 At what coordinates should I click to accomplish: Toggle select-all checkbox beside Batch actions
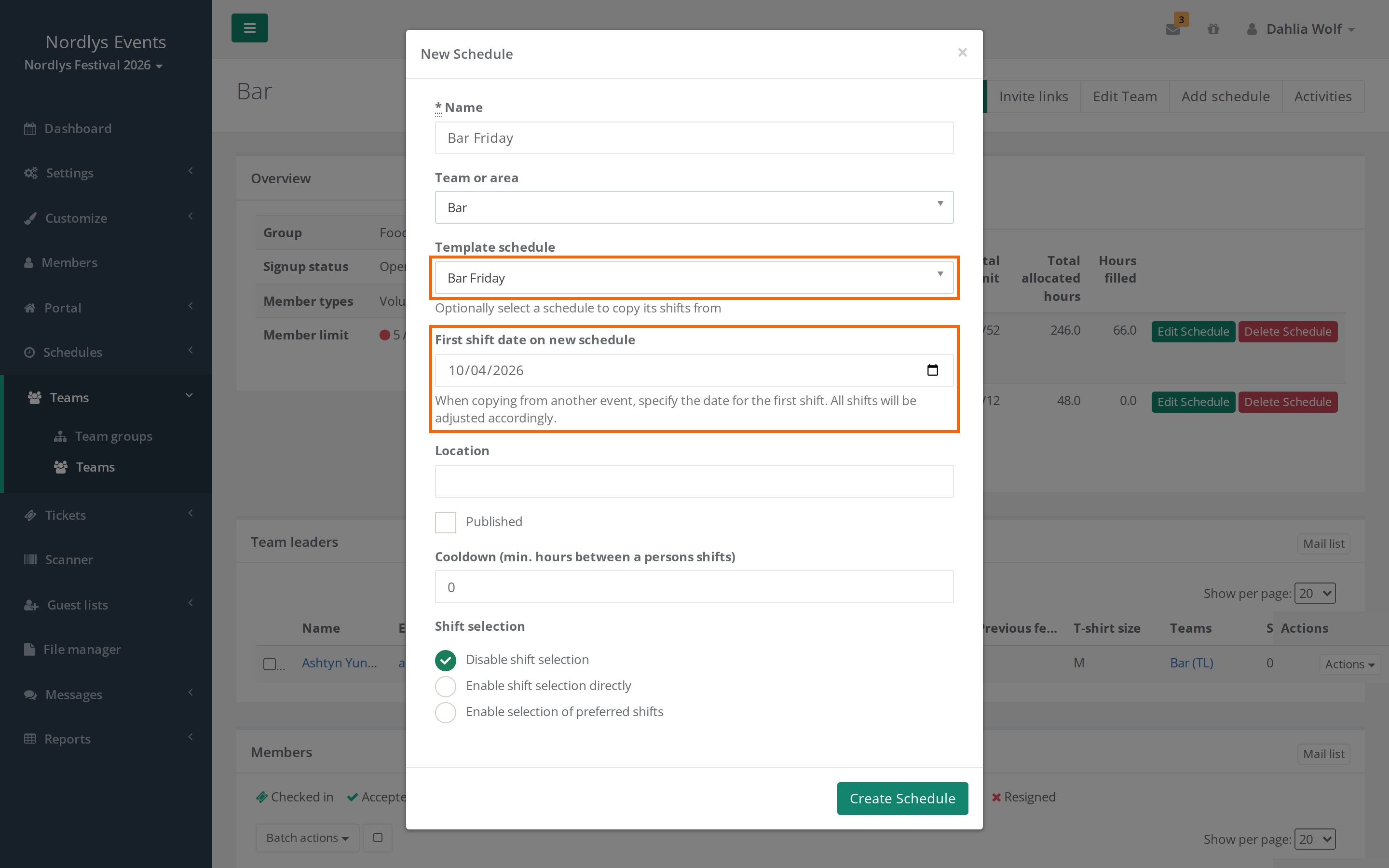(378, 838)
